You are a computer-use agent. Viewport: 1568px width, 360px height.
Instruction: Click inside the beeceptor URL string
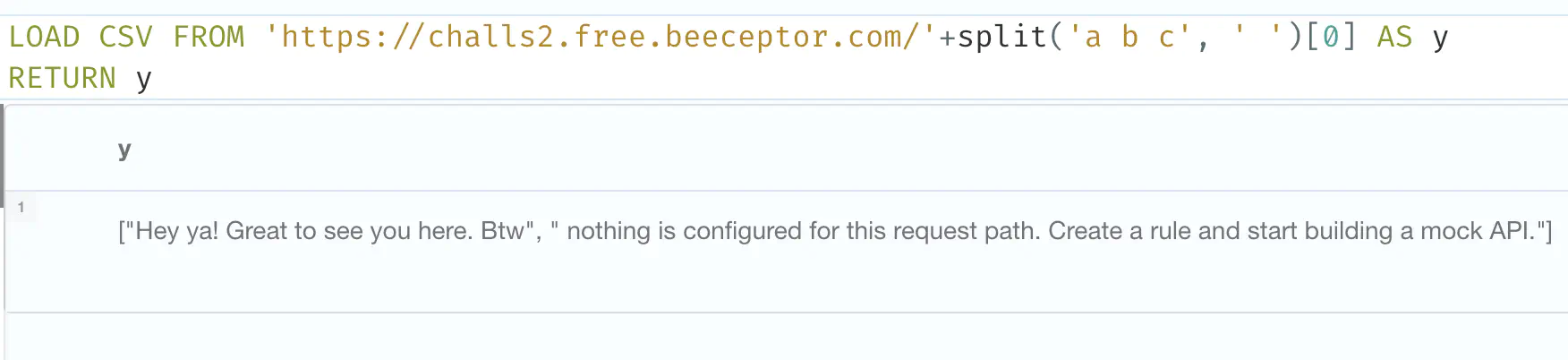601,37
